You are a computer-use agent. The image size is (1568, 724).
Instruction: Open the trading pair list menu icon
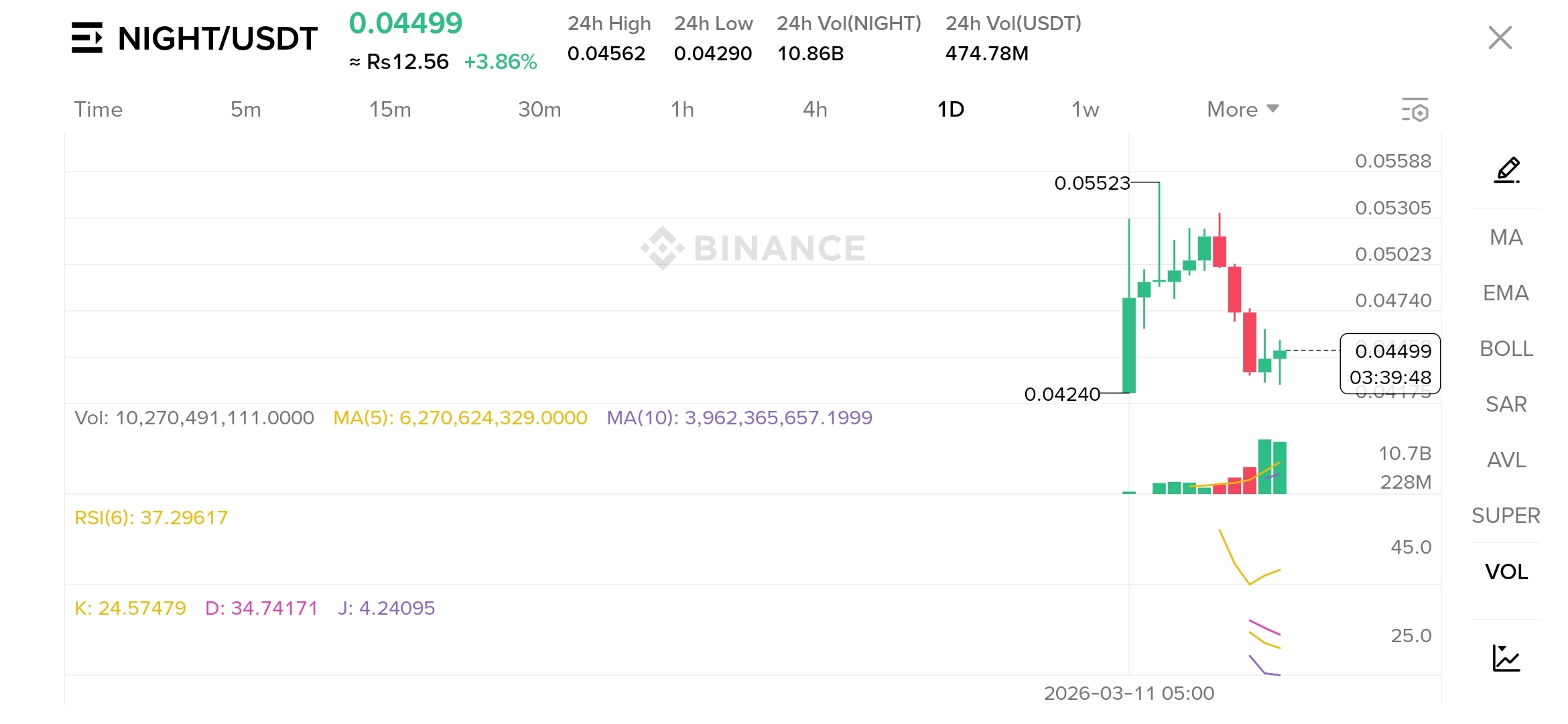tap(87, 38)
